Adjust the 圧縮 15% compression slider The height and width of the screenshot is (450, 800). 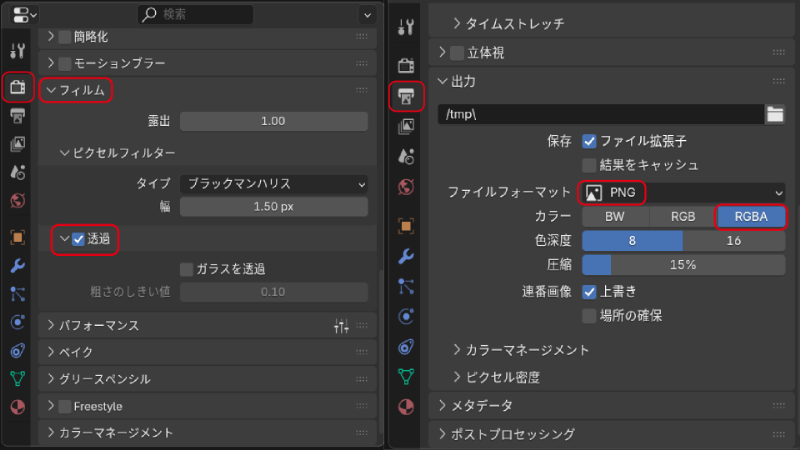(x=684, y=265)
